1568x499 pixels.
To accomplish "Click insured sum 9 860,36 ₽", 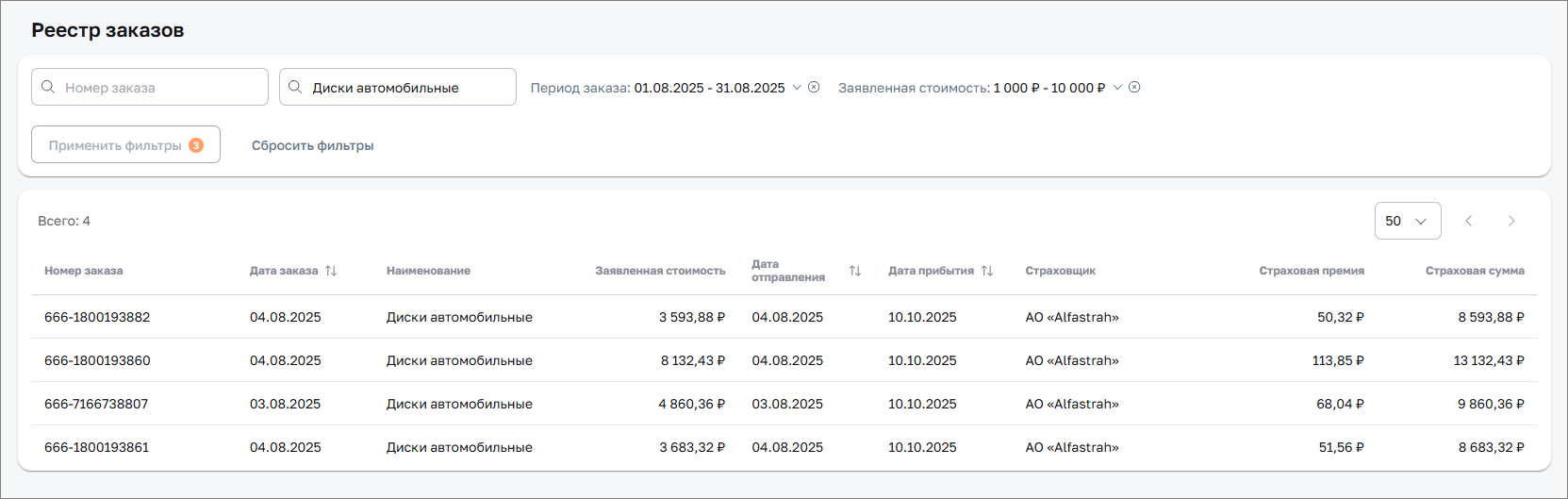I will pyautogui.click(x=1492, y=404).
